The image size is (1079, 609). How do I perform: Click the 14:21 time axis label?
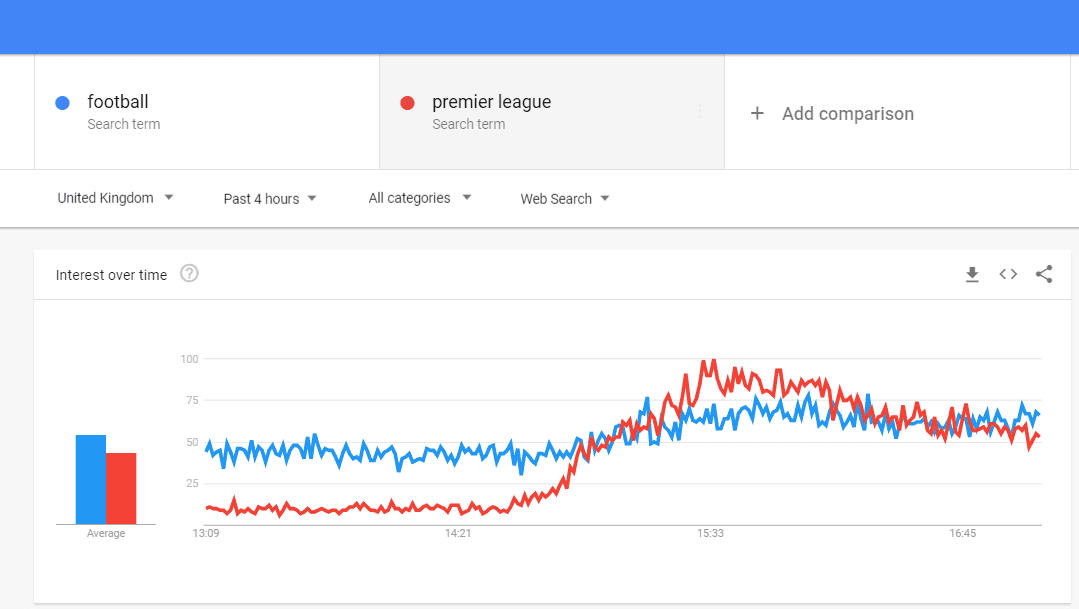[458, 533]
